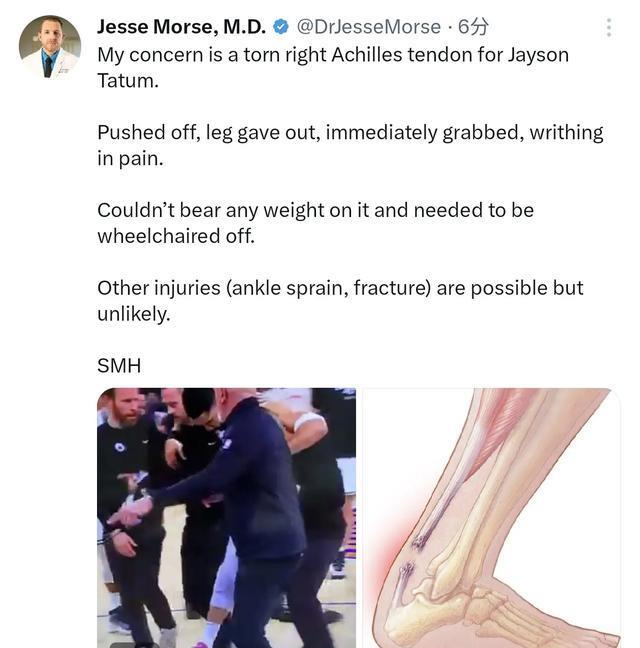Open Jesse Morse's profile picture
This screenshot has height=648, width=640.
pyautogui.click(x=50, y=47)
